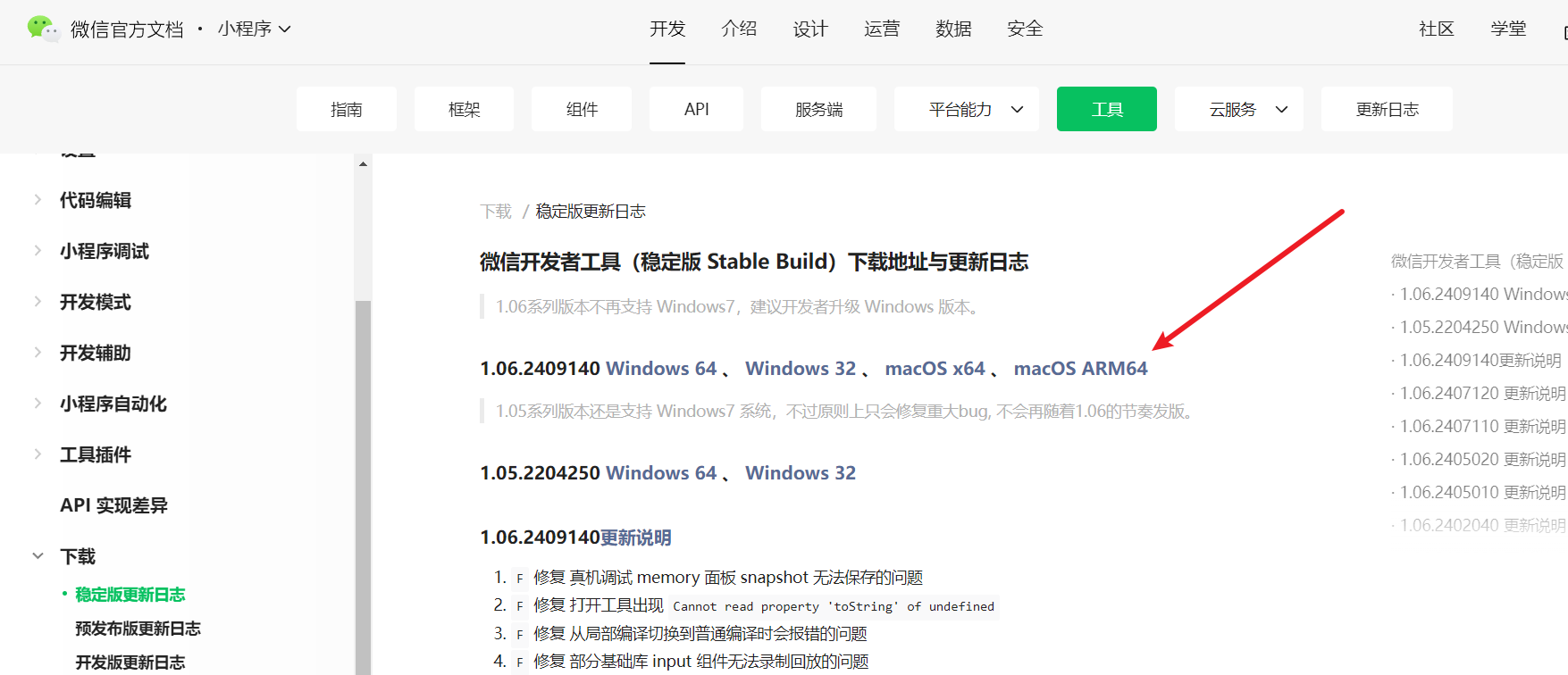Click the code text Cannot read property 'toString'

click(834, 606)
